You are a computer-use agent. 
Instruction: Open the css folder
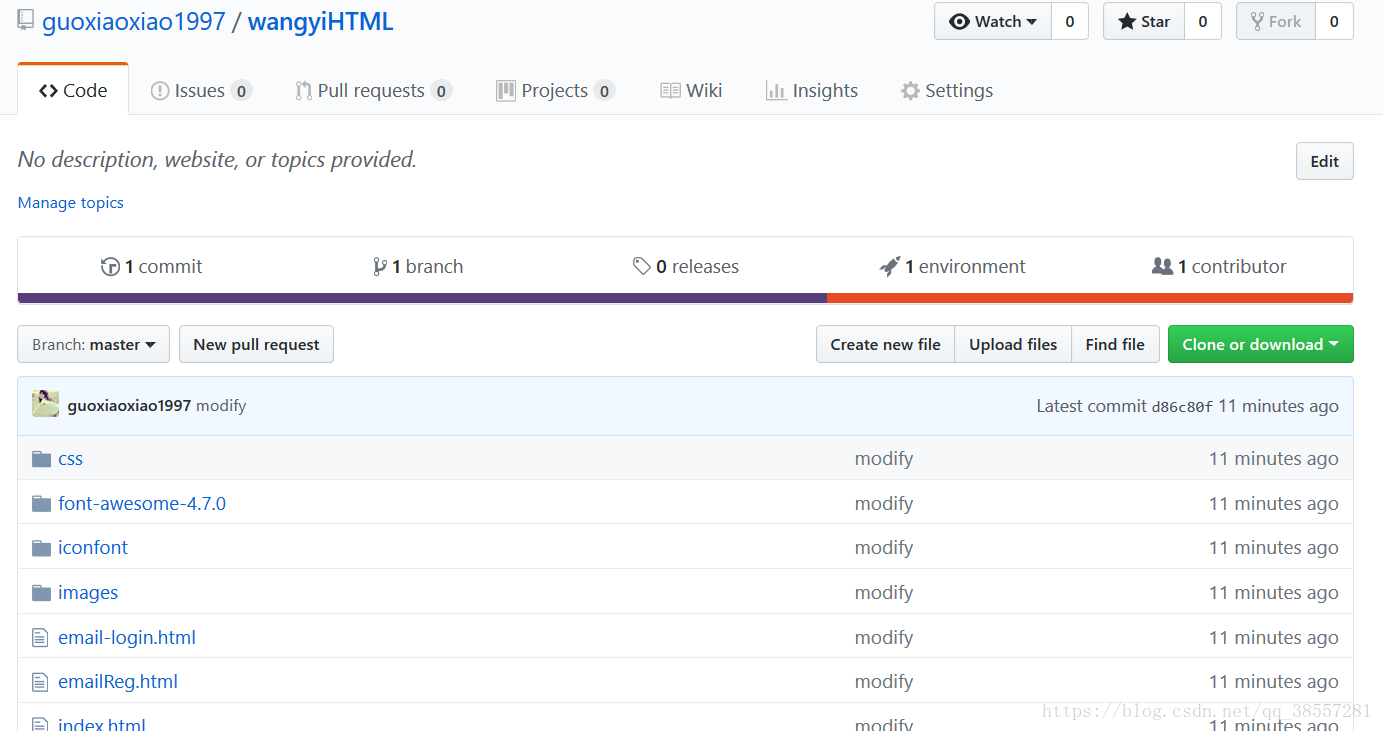point(70,459)
